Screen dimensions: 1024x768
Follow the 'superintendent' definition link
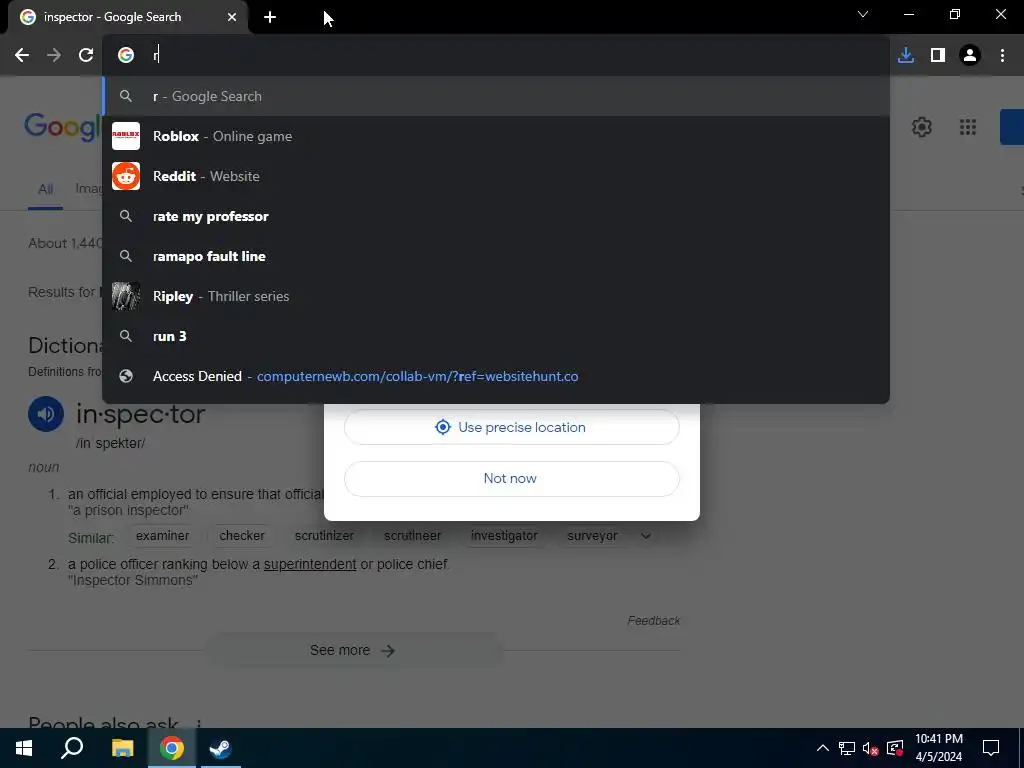click(x=310, y=564)
